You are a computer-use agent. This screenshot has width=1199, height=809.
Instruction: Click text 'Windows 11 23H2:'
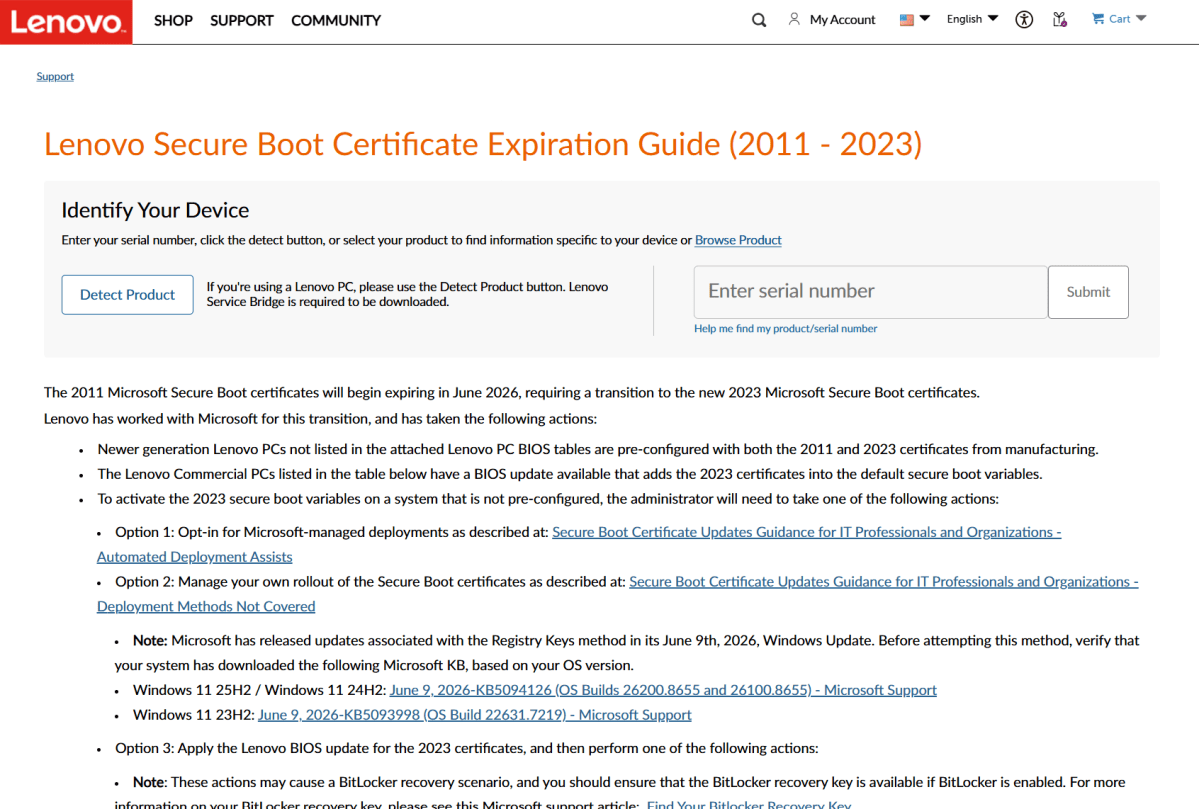[x=193, y=715]
